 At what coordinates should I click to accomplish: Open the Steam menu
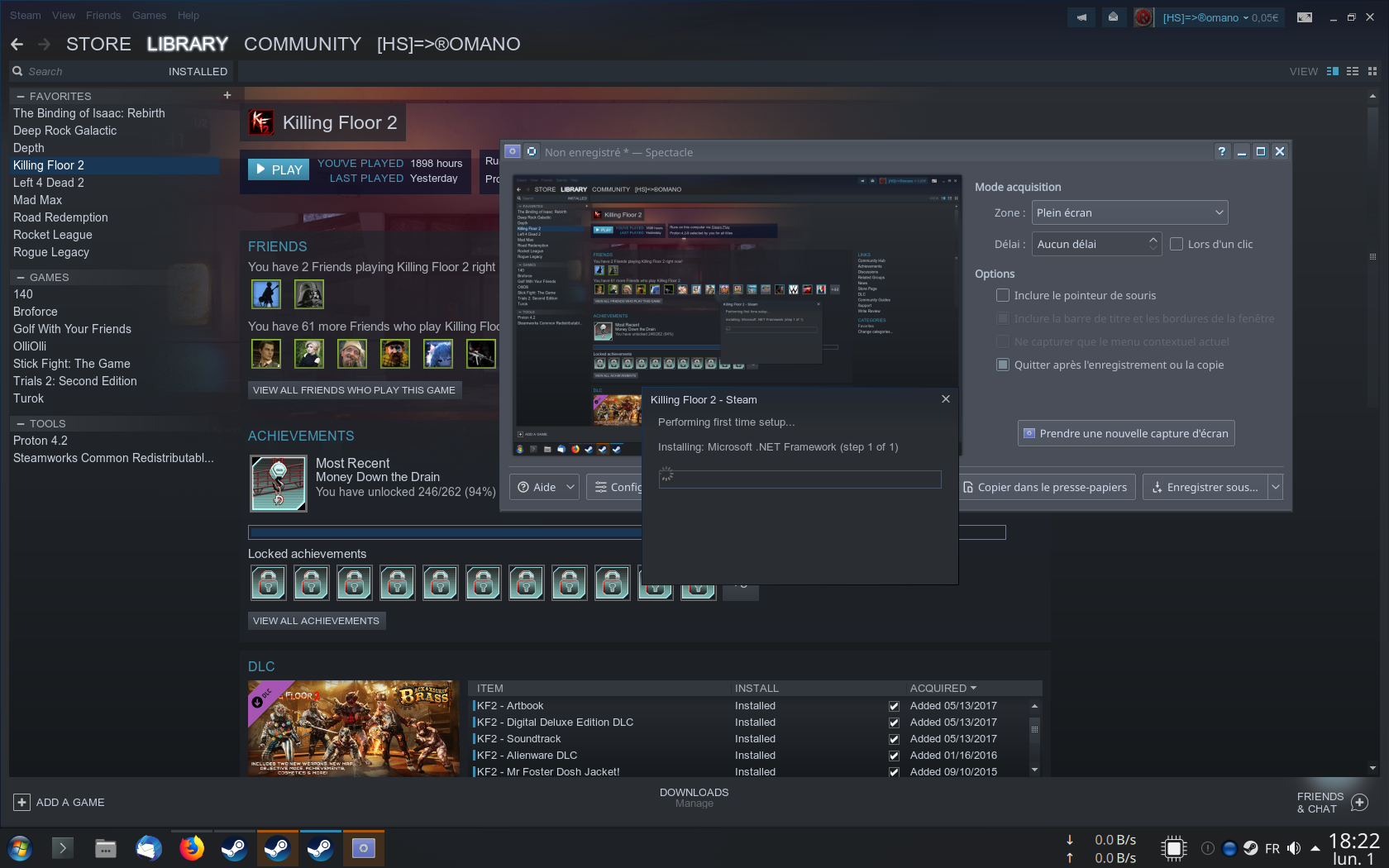click(x=26, y=15)
